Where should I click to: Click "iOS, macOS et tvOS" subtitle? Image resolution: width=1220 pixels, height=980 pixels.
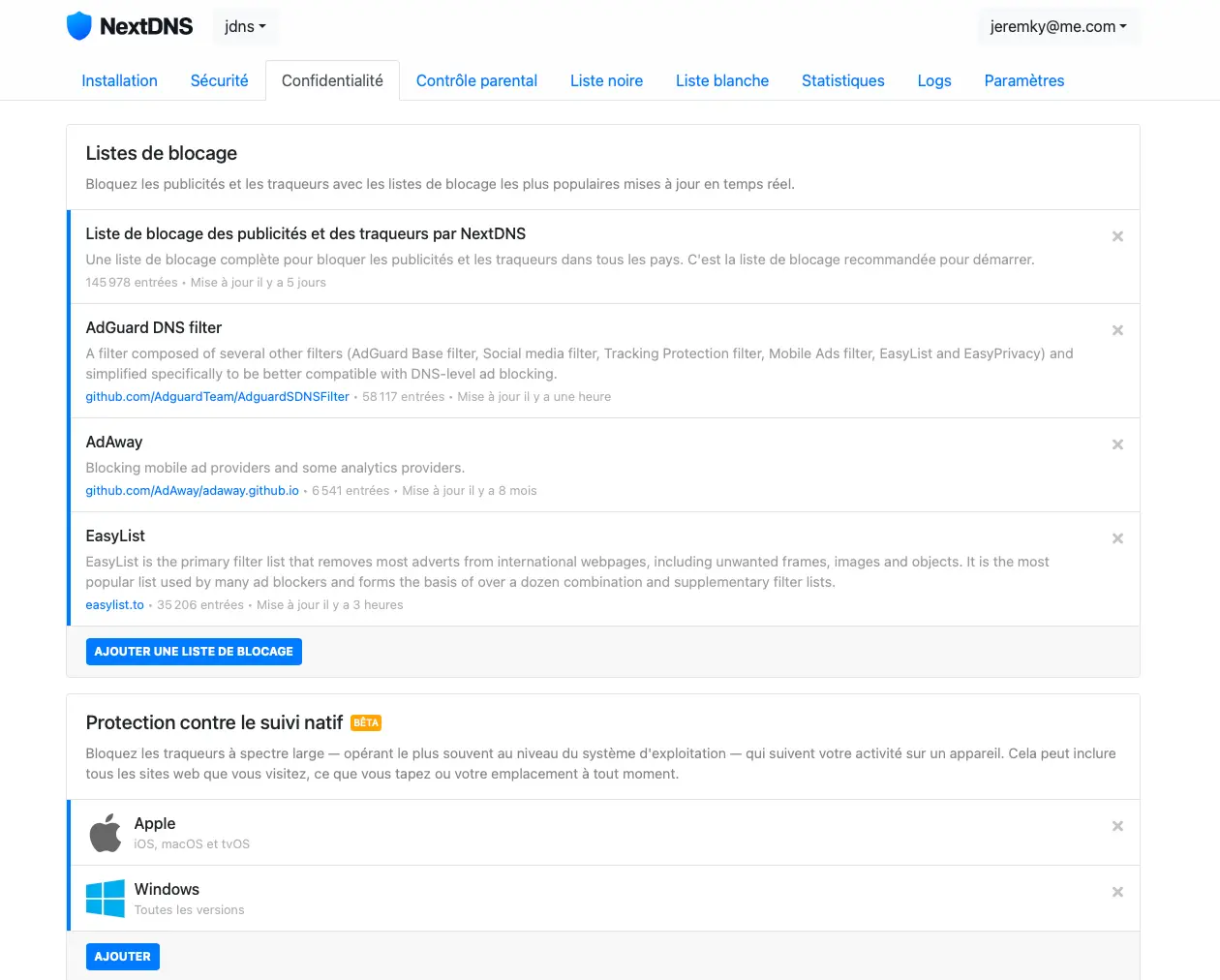point(192,844)
